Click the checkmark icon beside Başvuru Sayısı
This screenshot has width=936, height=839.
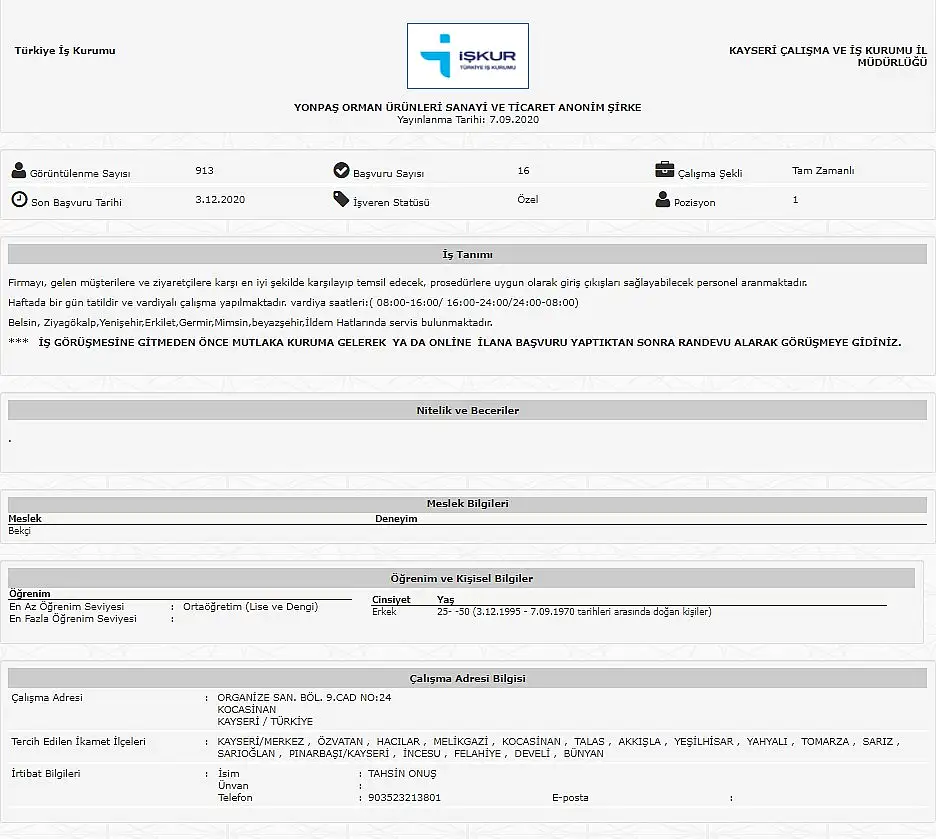click(x=341, y=171)
